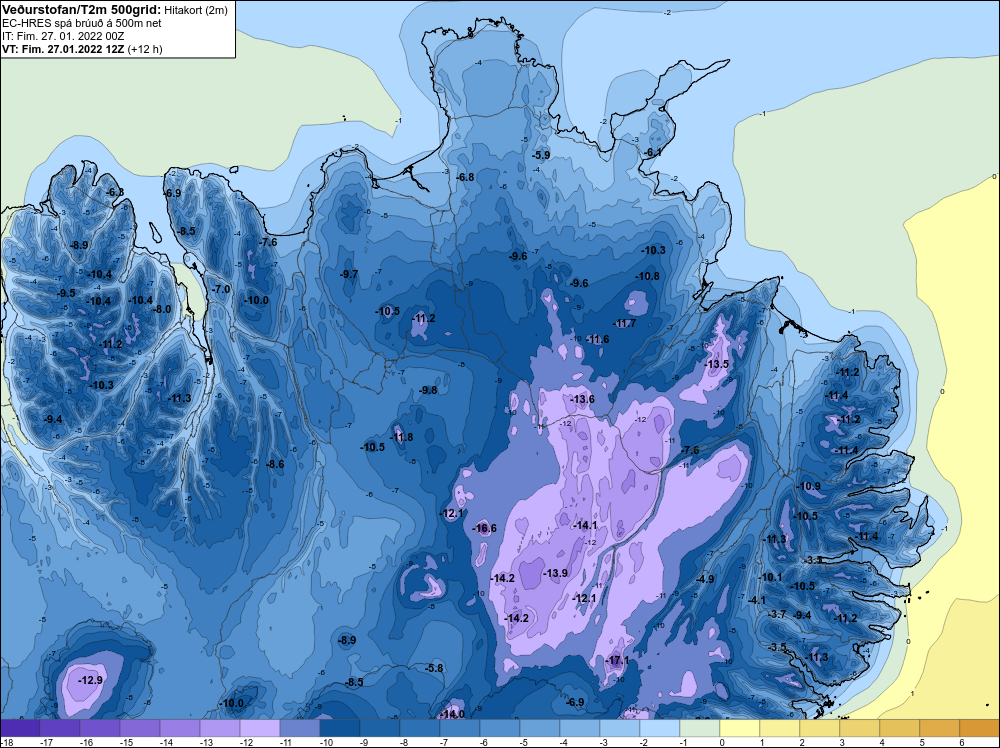This screenshot has width=1000, height=748.
Task: Select the legend swatch between -2 and -1
Action: click(x=659, y=728)
